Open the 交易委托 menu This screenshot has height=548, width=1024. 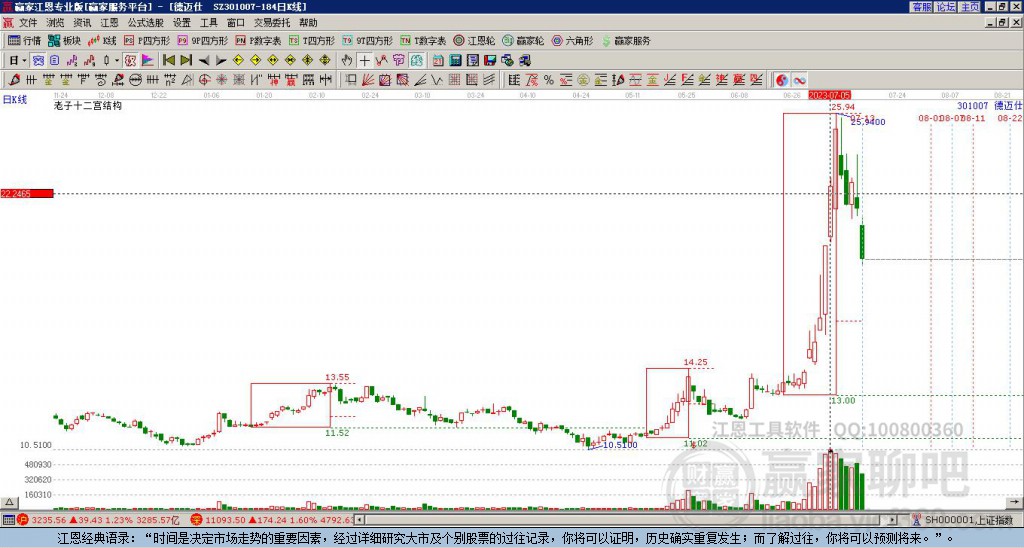[x=272, y=23]
